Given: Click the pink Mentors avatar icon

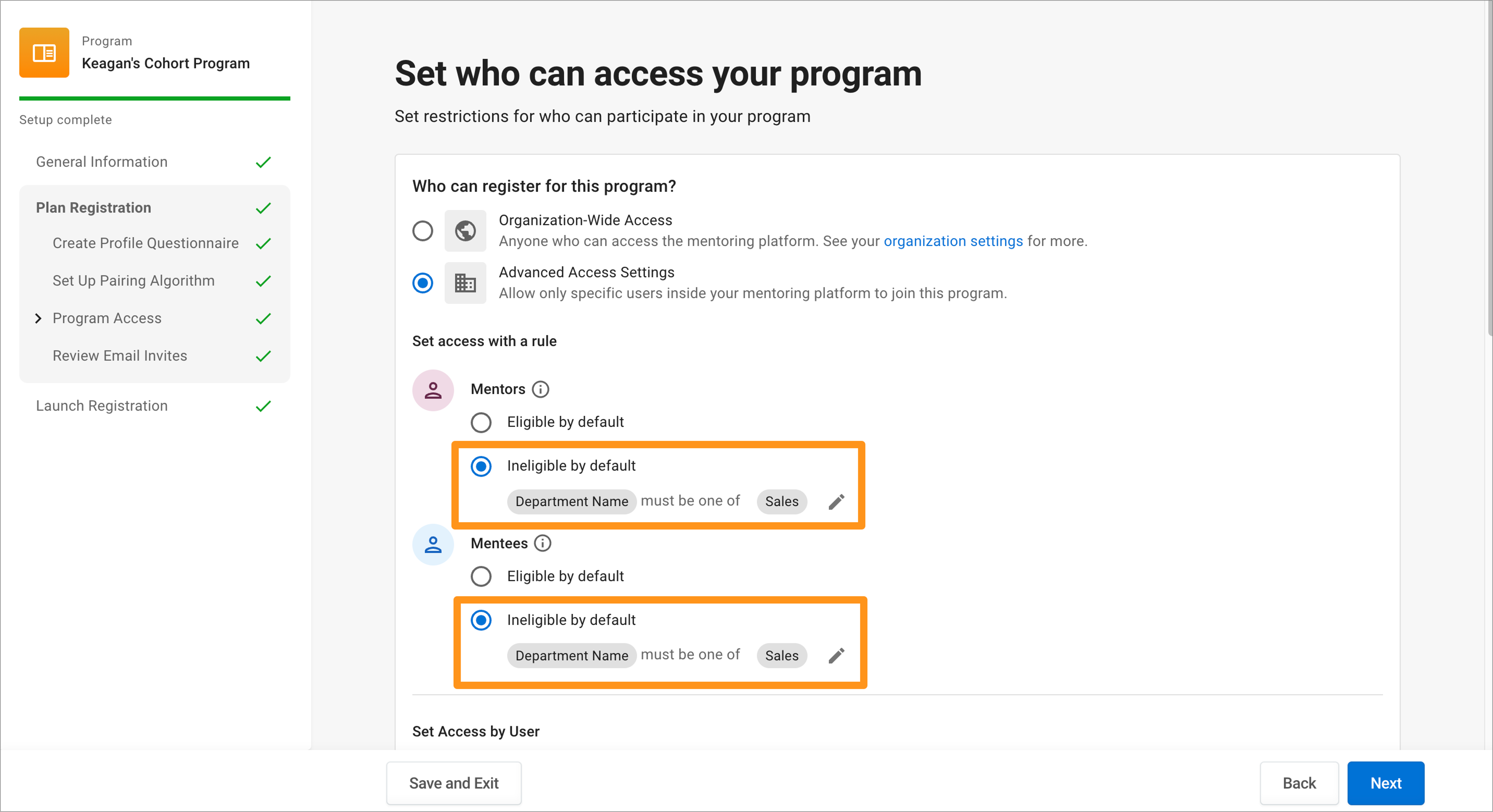Looking at the screenshot, I should (433, 390).
